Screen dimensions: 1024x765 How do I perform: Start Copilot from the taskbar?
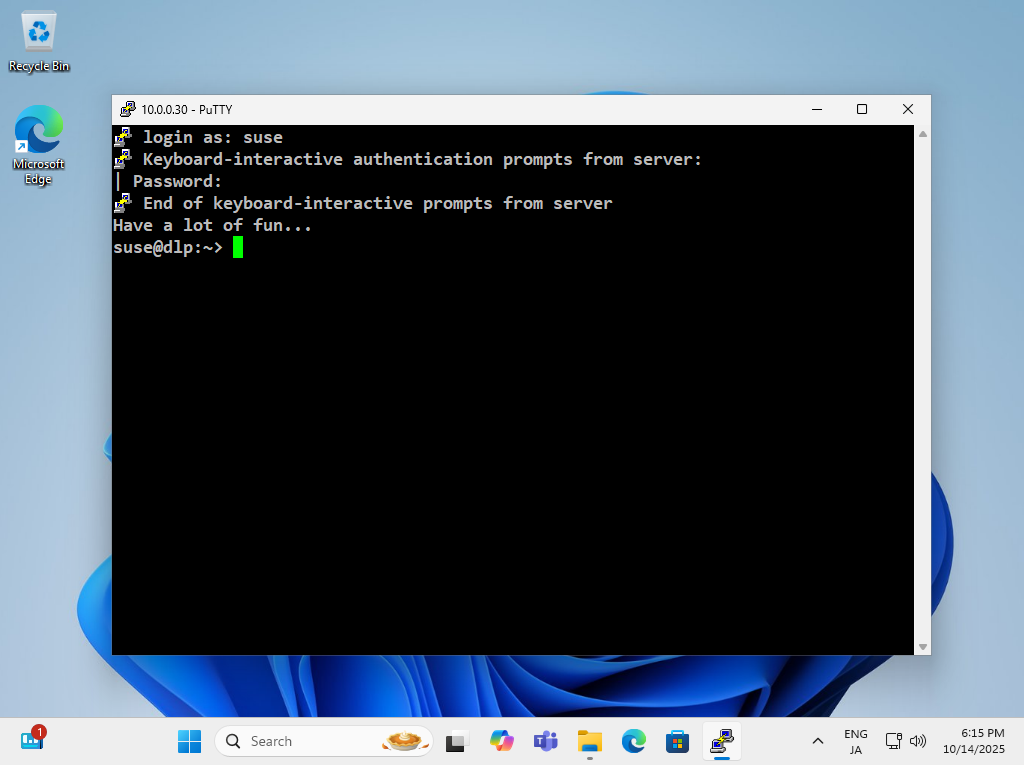501,741
